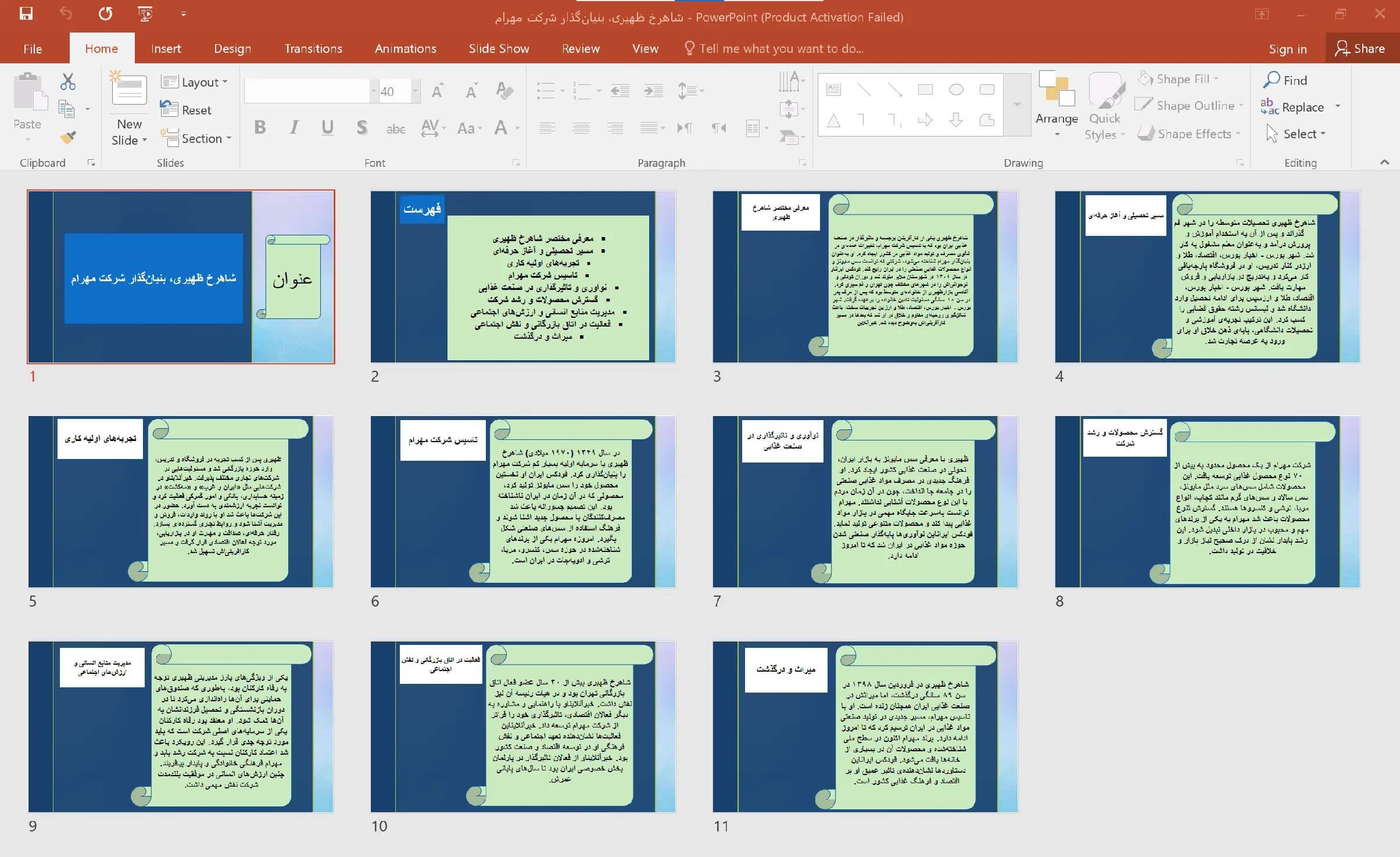Select the oval shape in gallery

(956, 89)
